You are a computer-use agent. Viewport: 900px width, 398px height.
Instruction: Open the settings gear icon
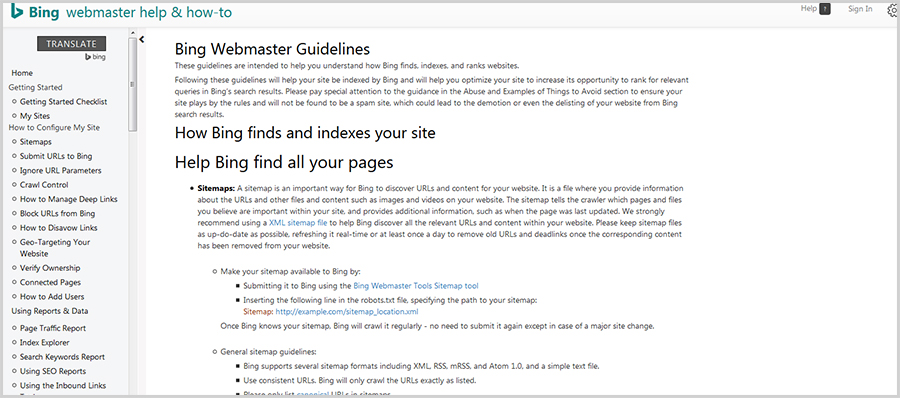[x=893, y=10]
